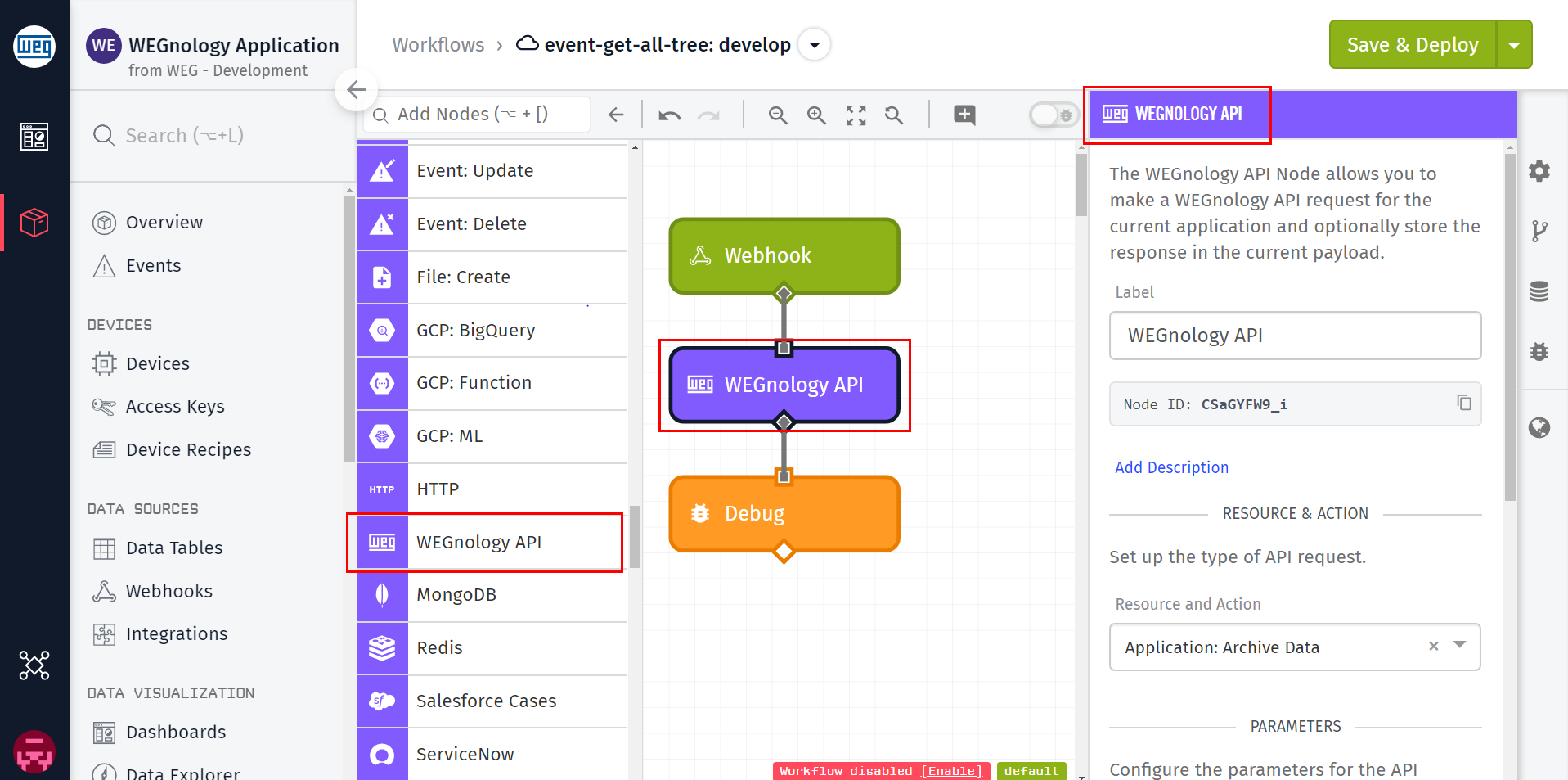
Task: Choose GCP: BigQuery node from palette
Action: 492,330
